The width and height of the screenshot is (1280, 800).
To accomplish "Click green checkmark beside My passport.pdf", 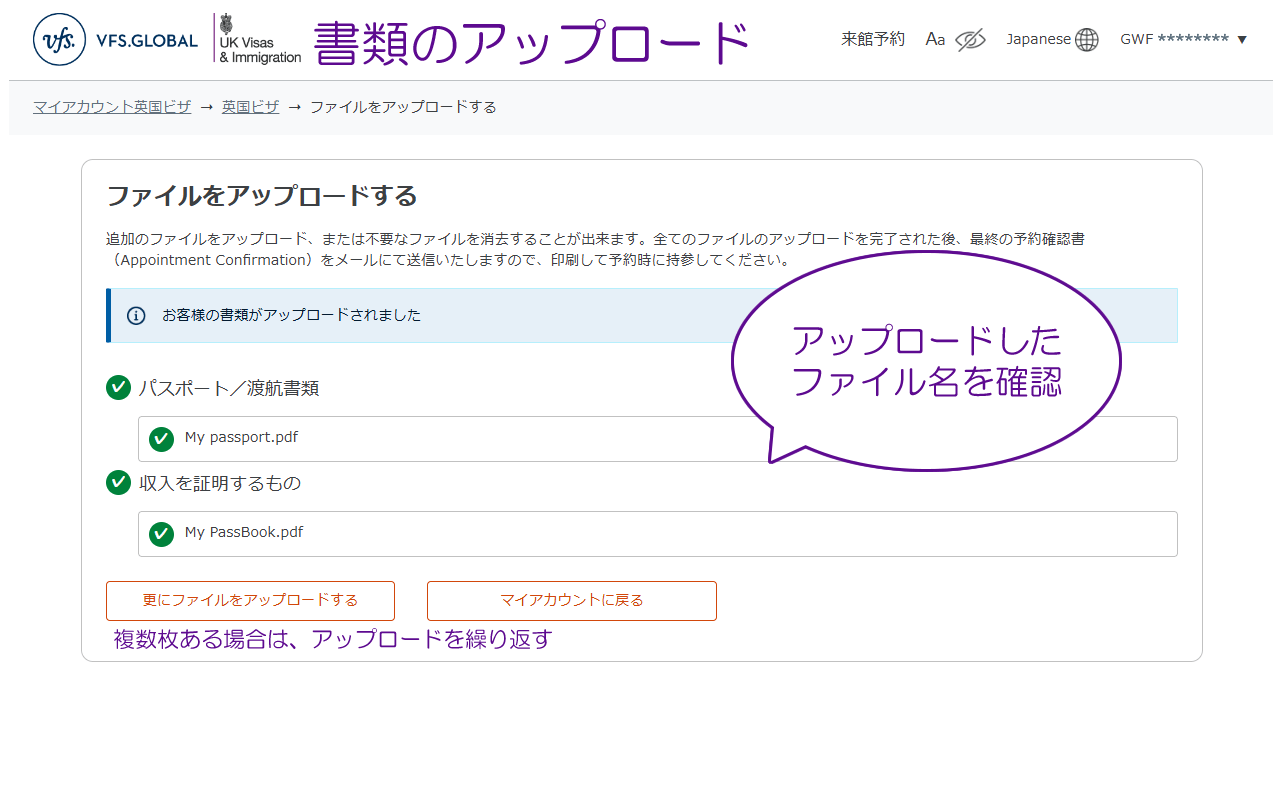I will point(161,439).
